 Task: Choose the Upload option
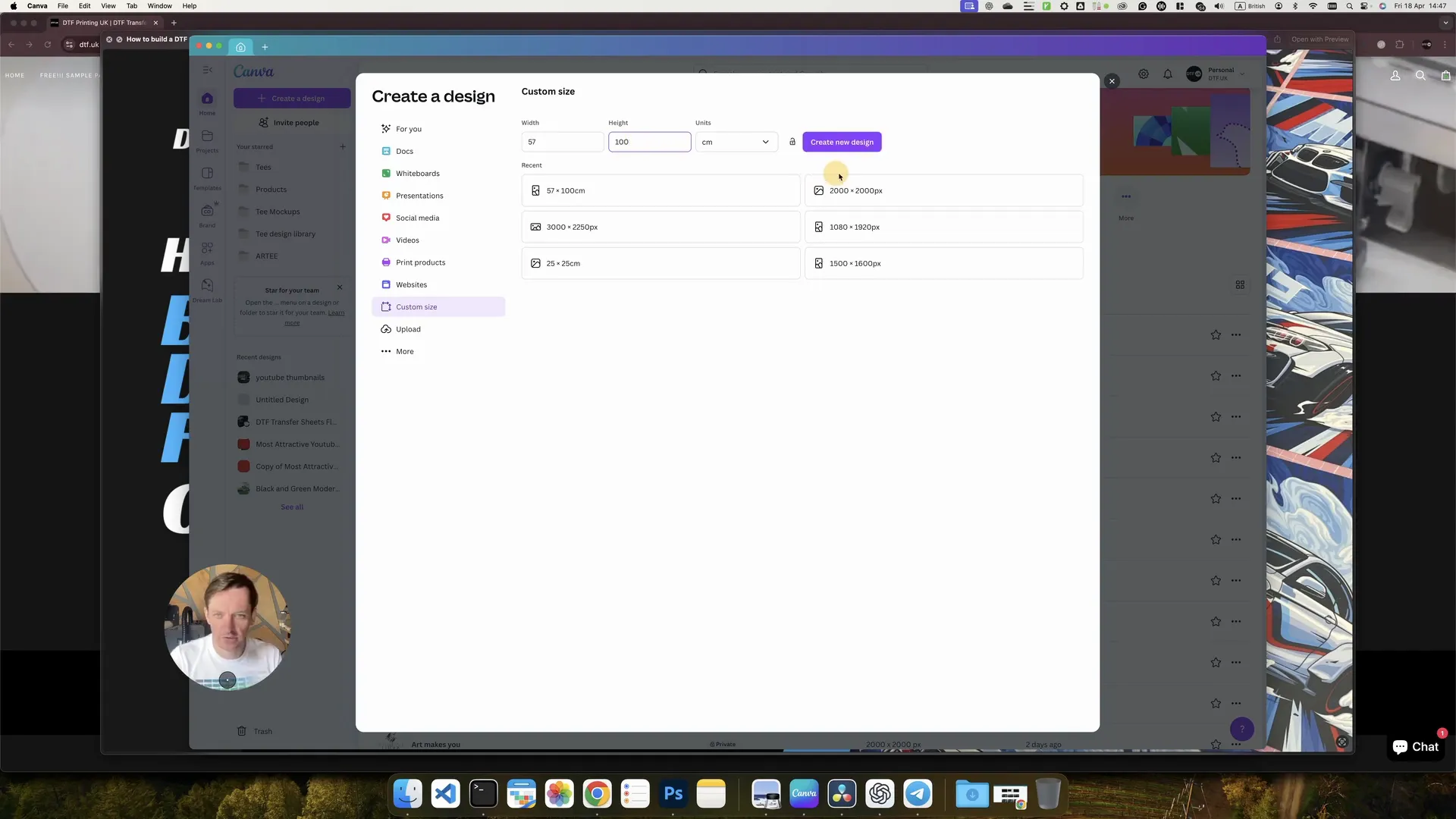[438, 329]
